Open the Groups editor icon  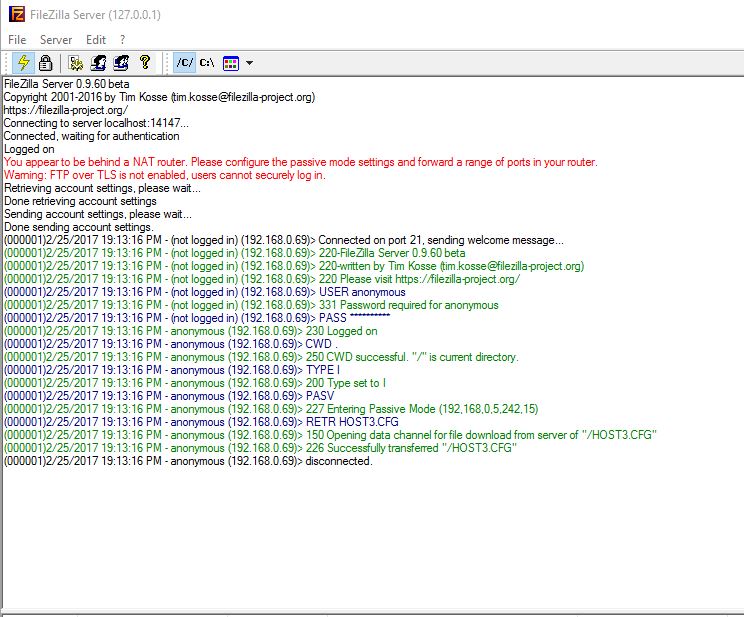[121, 63]
